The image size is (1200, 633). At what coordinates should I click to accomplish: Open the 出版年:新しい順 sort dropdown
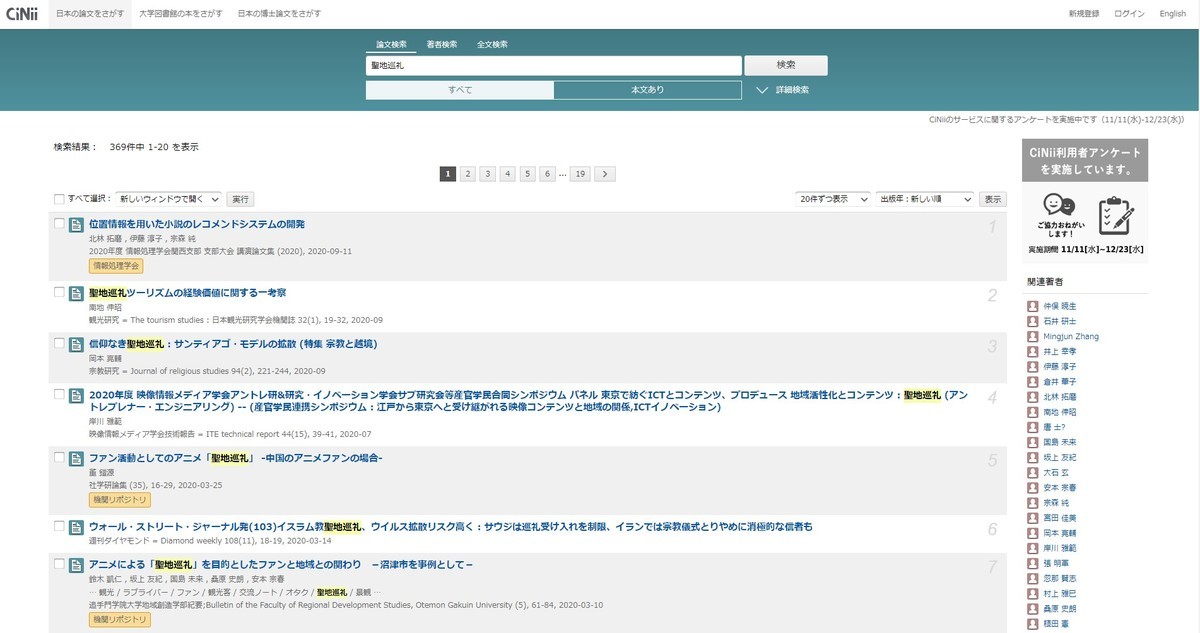(x=925, y=199)
